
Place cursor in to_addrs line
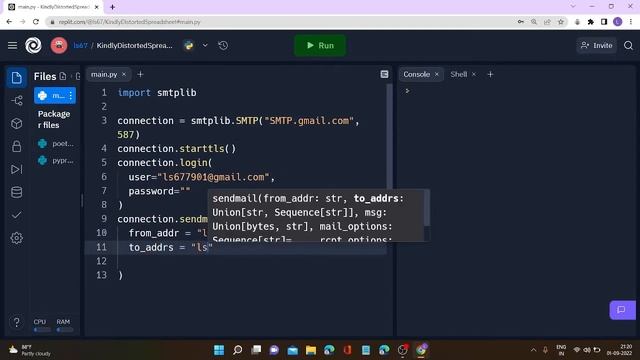point(171,247)
